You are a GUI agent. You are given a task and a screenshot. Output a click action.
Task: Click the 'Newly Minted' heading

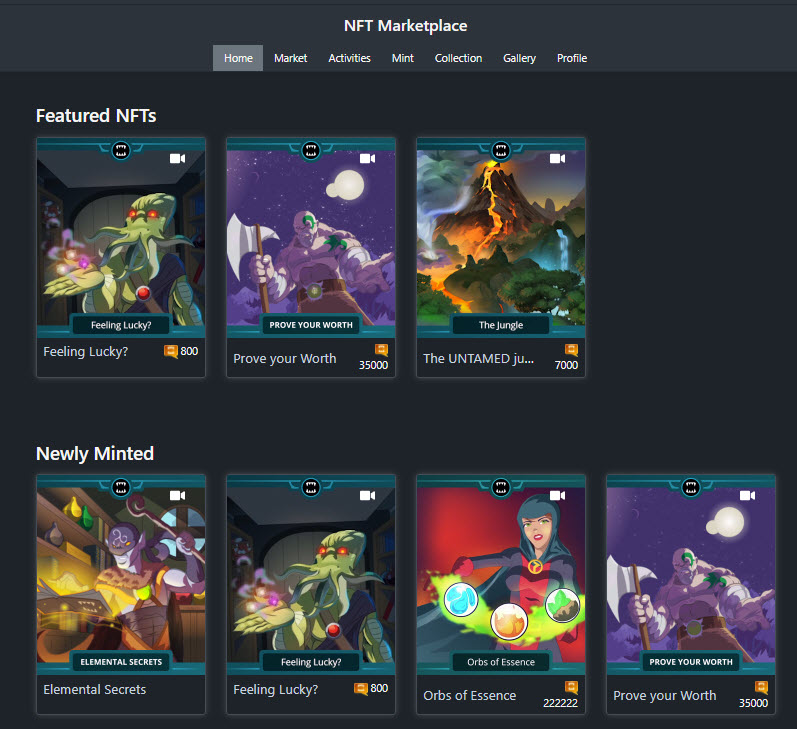pyautogui.click(x=95, y=453)
